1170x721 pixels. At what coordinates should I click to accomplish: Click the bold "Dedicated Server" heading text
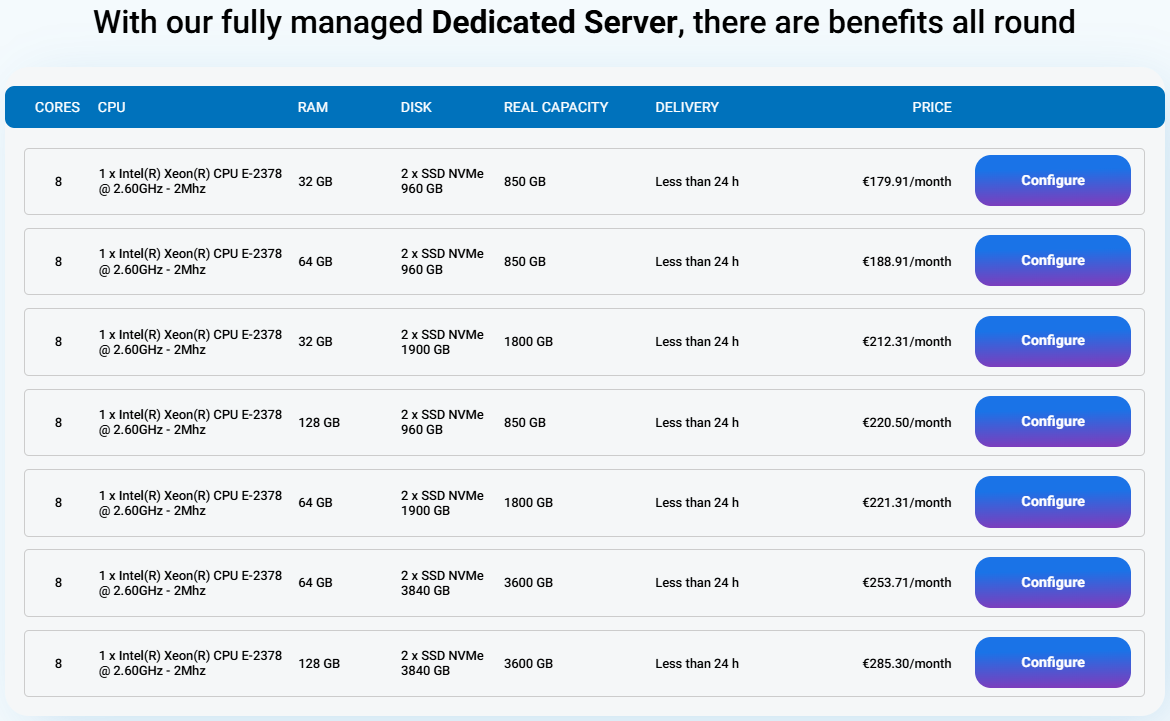(554, 22)
